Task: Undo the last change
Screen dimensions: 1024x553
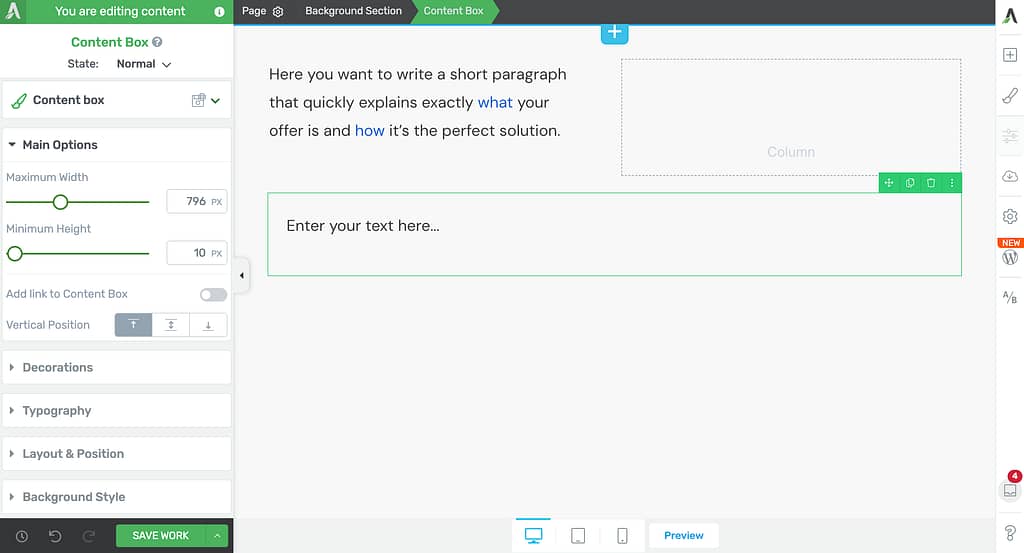Action: point(55,536)
